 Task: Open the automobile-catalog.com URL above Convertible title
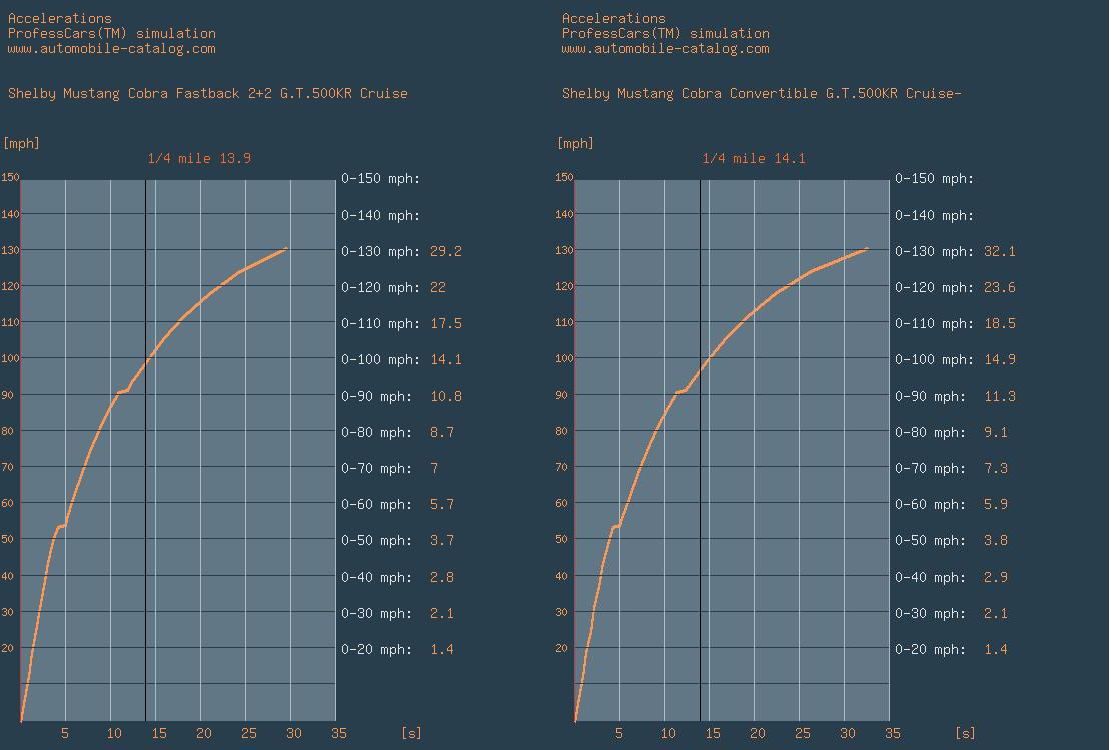(x=665, y=49)
